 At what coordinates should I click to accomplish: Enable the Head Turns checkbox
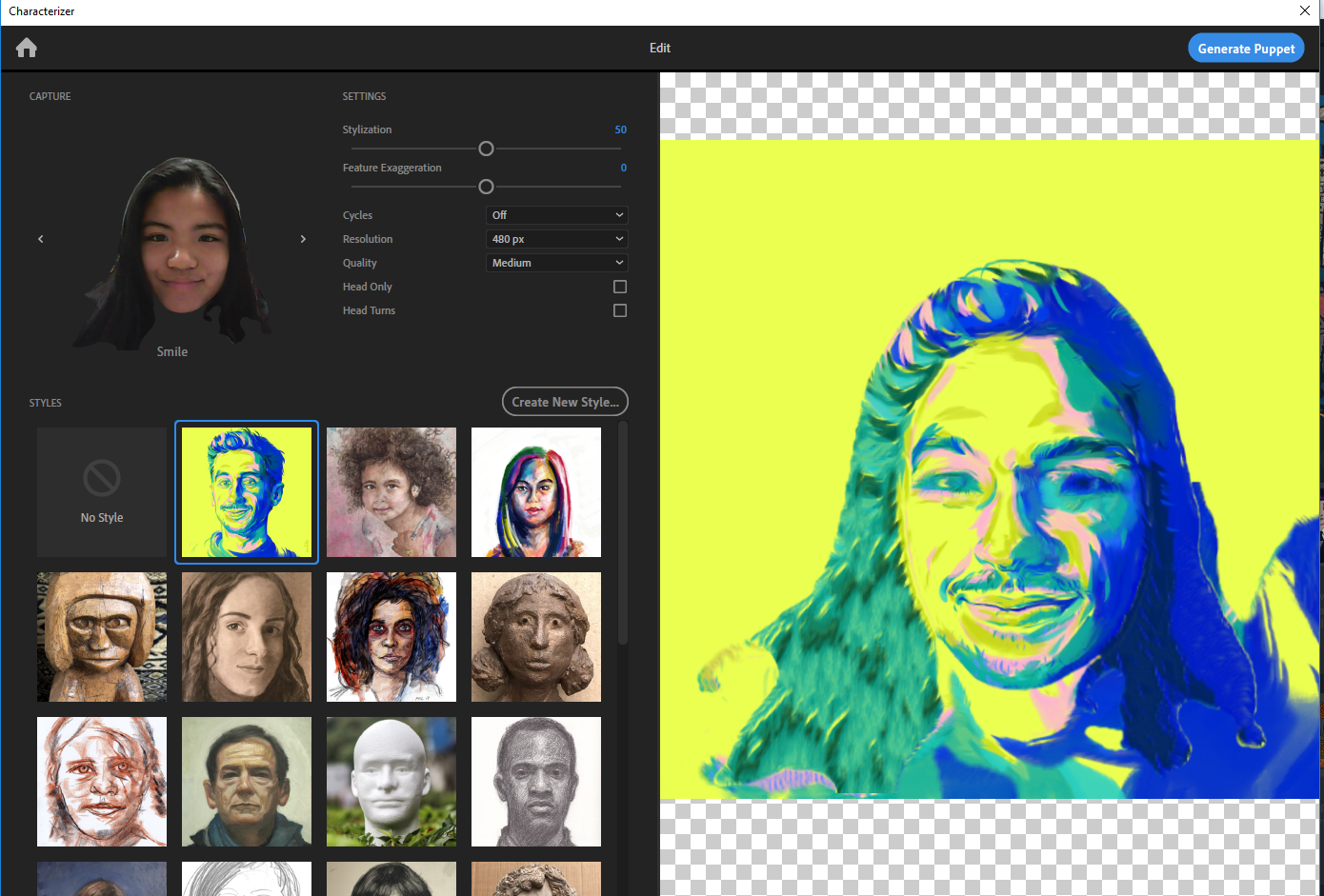pyautogui.click(x=620, y=310)
